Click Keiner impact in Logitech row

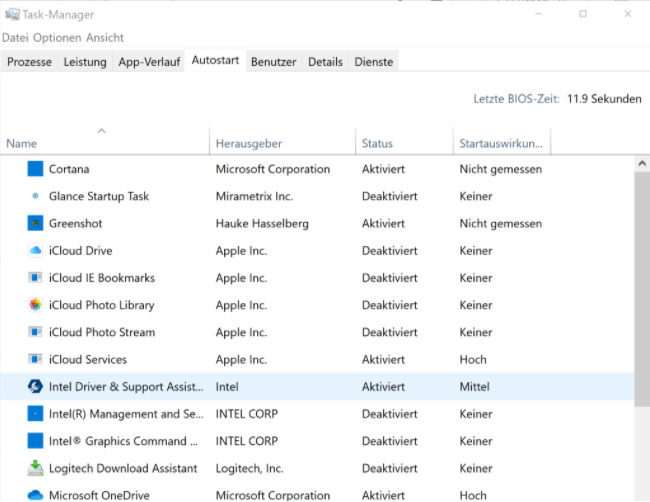[476, 468]
